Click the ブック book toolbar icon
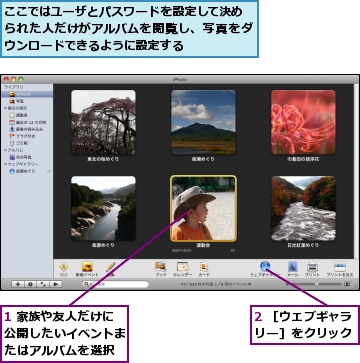Screen dimensions: 360x363 [x=160, y=266]
